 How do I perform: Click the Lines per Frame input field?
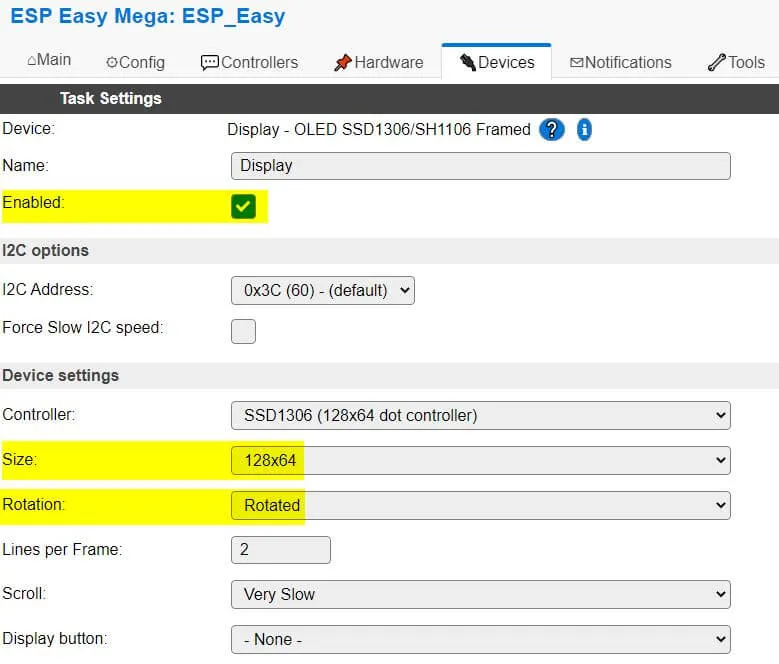[281, 550]
